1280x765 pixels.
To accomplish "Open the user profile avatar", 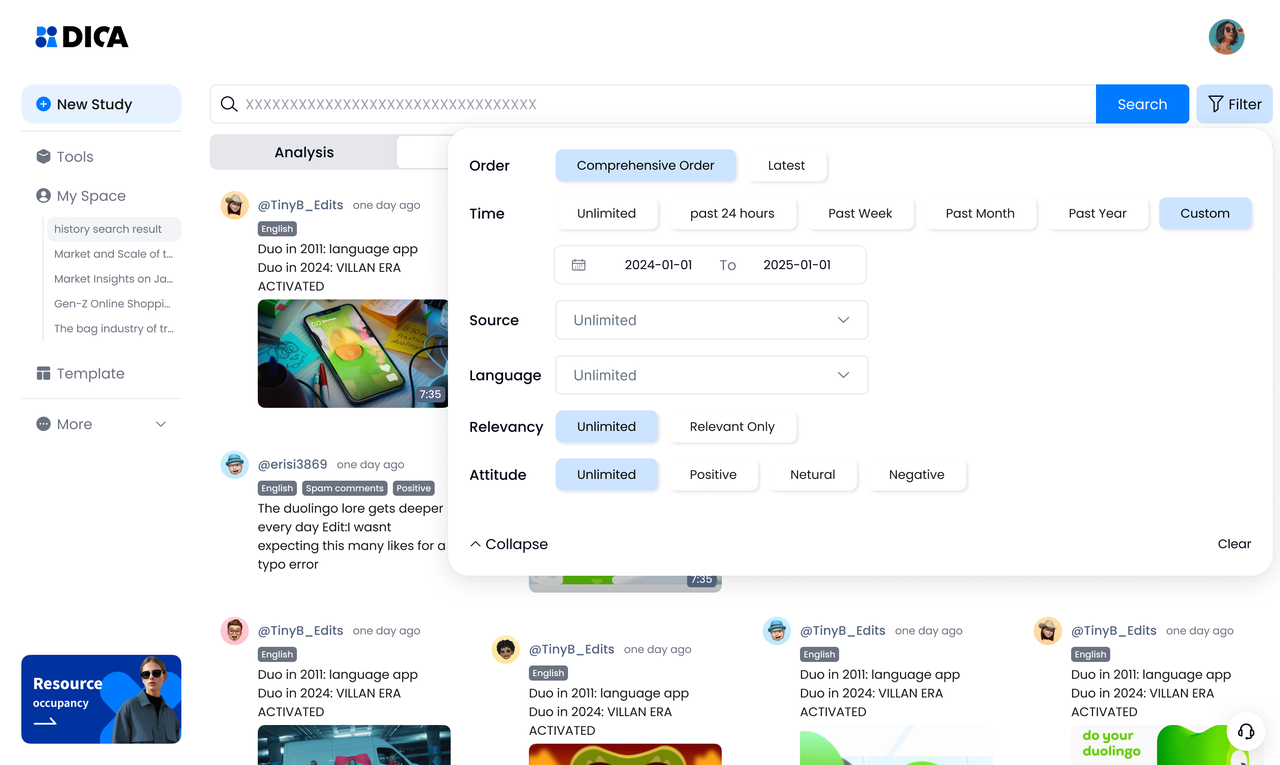I will (1226, 37).
